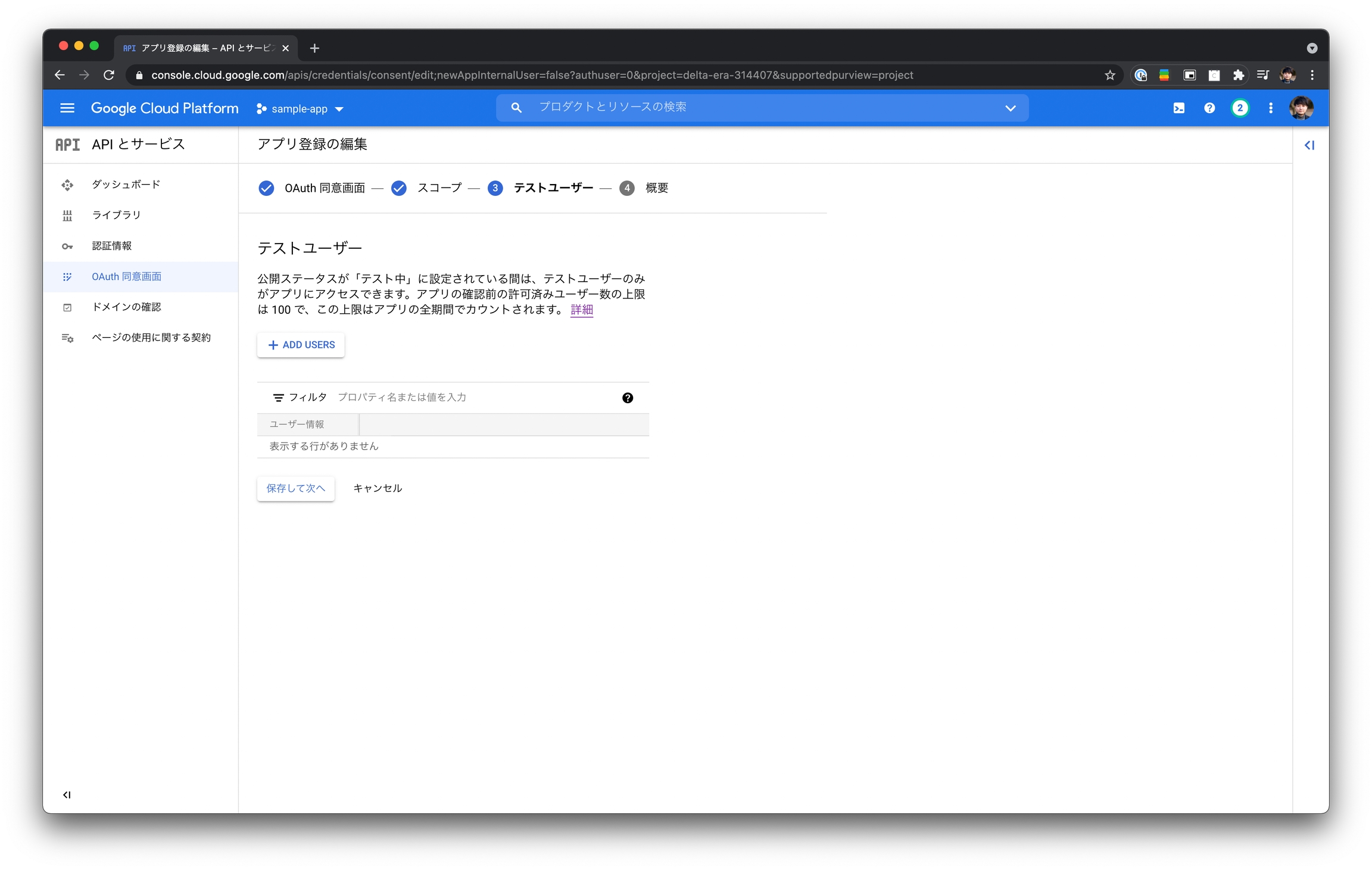1372x870 pixels.
Task: Open 認証情報 in the sidebar
Action: point(112,246)
